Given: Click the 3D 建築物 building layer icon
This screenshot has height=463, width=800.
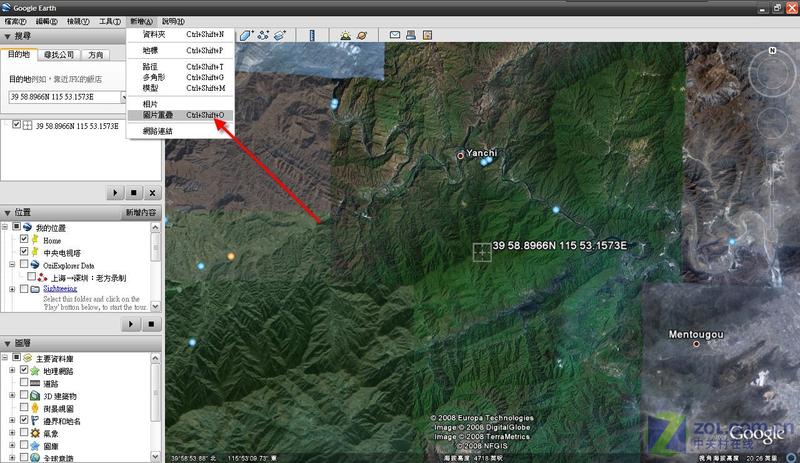Looking at the screenshot, I should 35,396.
